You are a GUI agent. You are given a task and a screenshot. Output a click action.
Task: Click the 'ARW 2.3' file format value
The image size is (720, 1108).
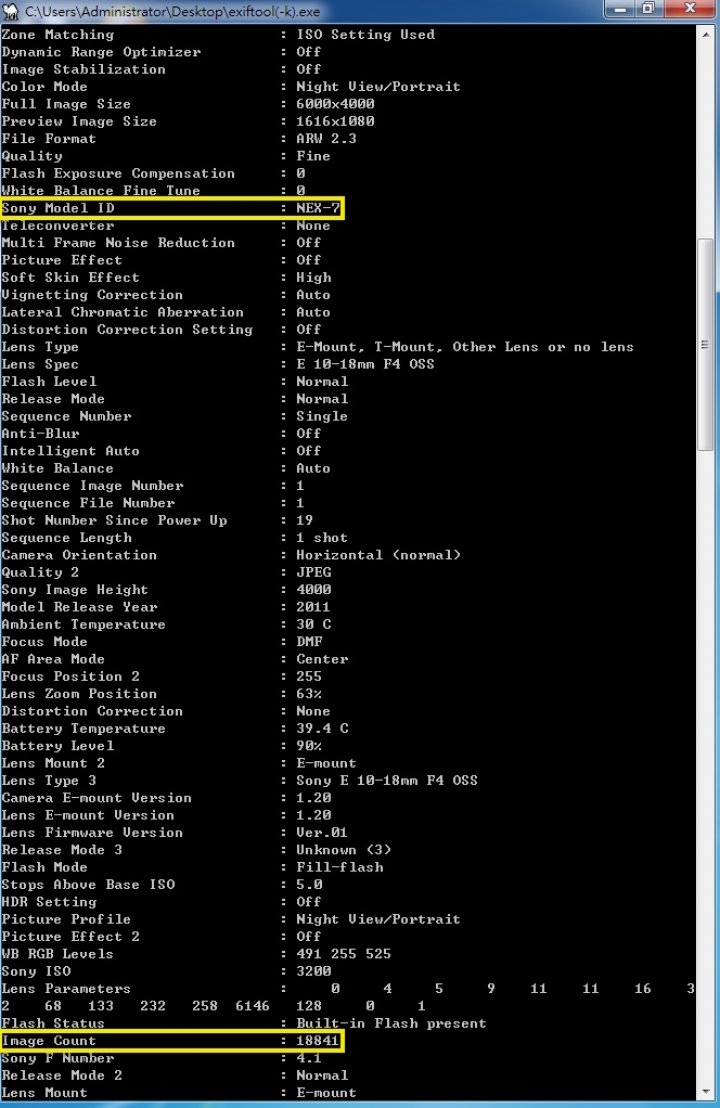(326, 138)
